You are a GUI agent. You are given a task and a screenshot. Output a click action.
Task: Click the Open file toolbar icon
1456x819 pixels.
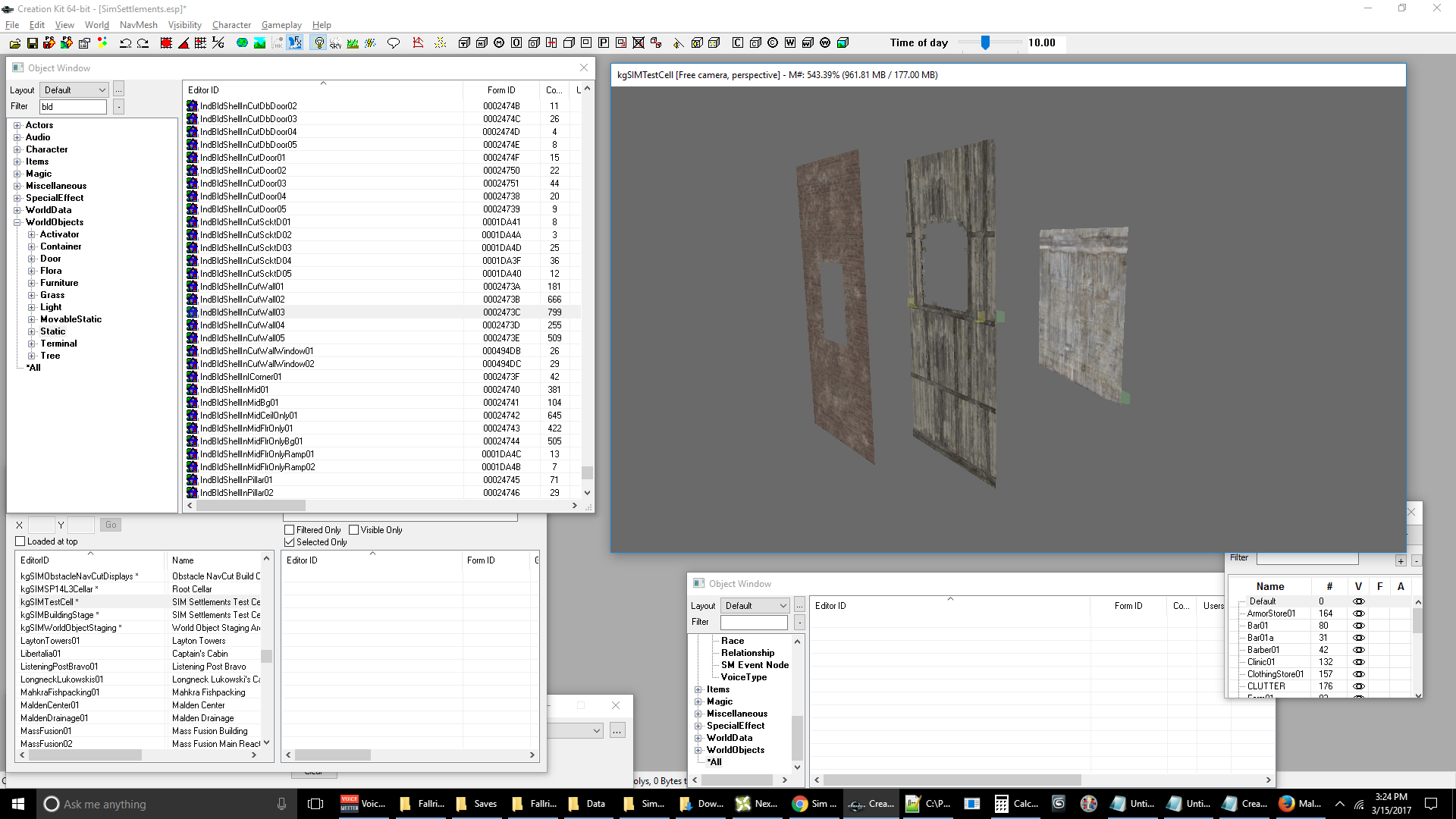tap(14, 43)
